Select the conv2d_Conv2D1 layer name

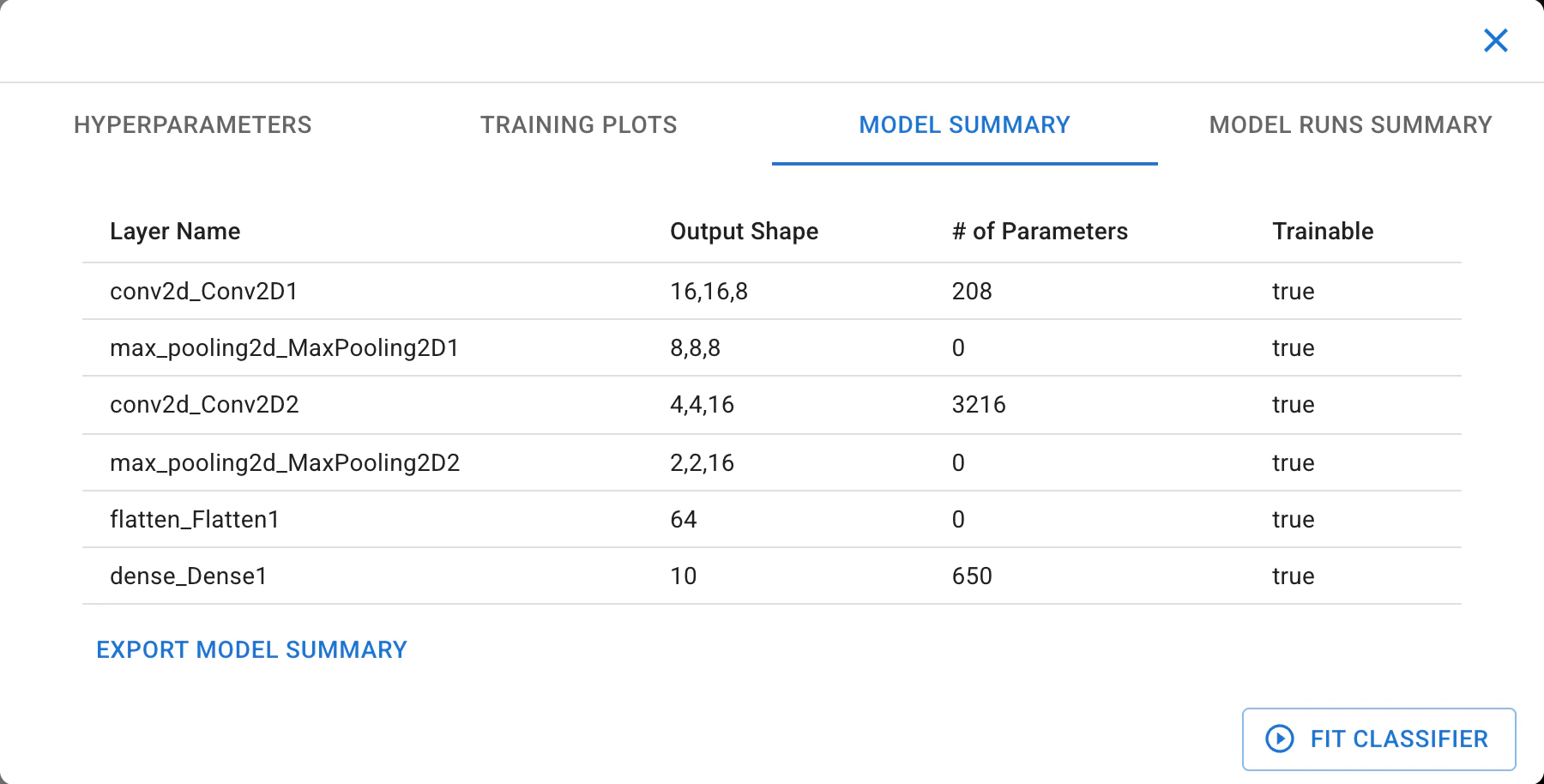pyautogui.click(x=204, y=292)
